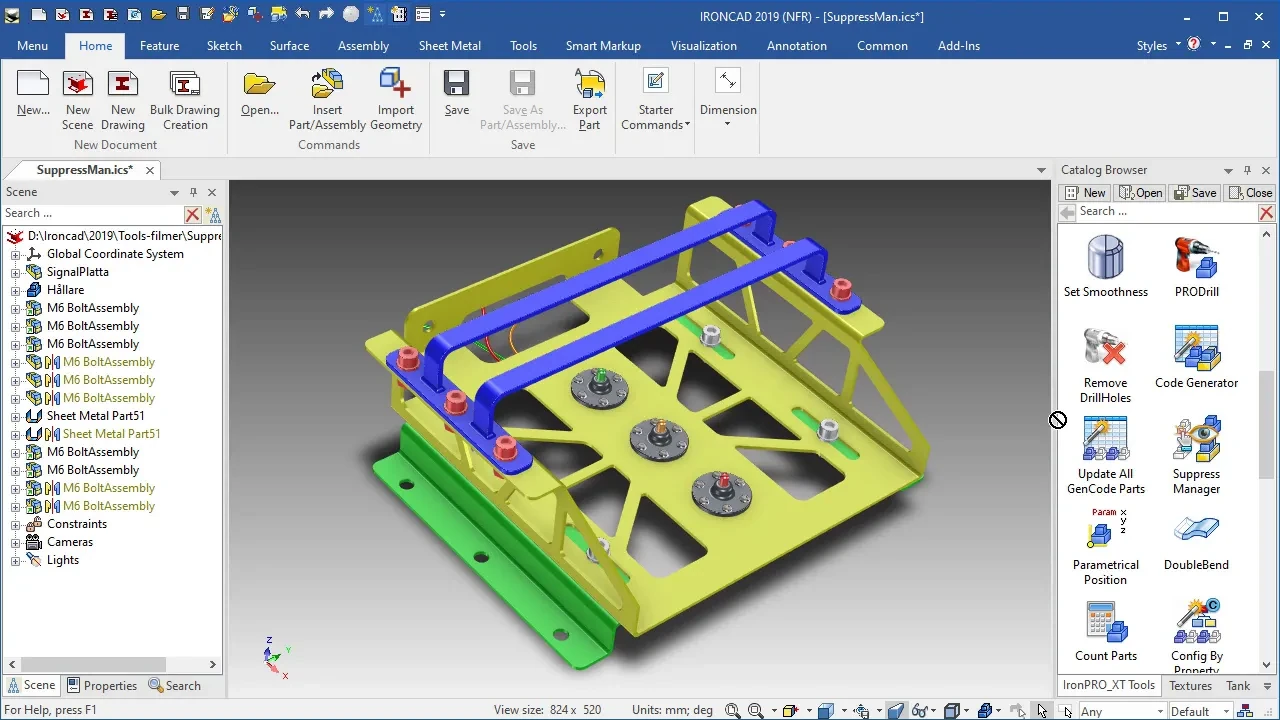1280x720 pixels.
Task: Expand the Cameras tree node
Action: click(15, 542)
